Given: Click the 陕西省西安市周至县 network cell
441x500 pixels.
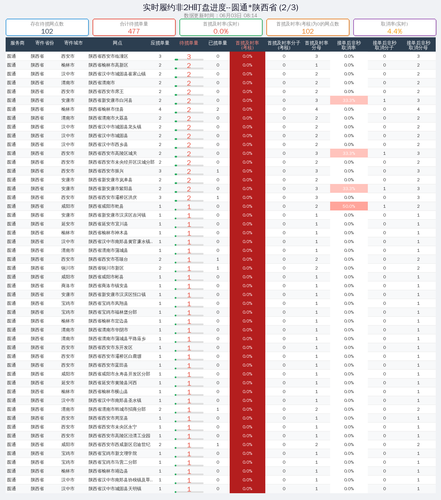Looking at the screenshot, I should (x=108, y=418).
